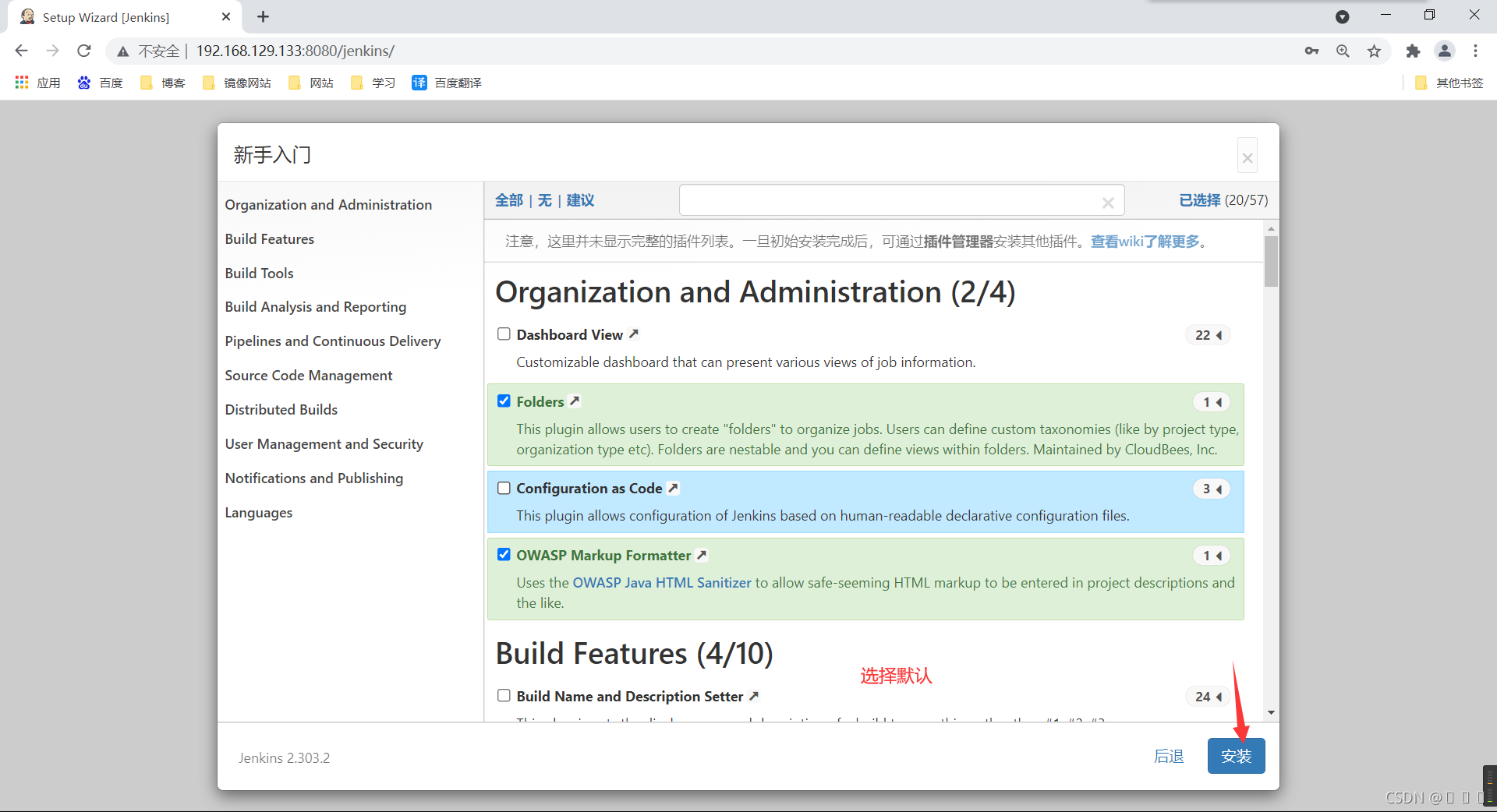Screen dimensions: 1497x812
Task: Clear the plugin search field
Action: 1107,203
